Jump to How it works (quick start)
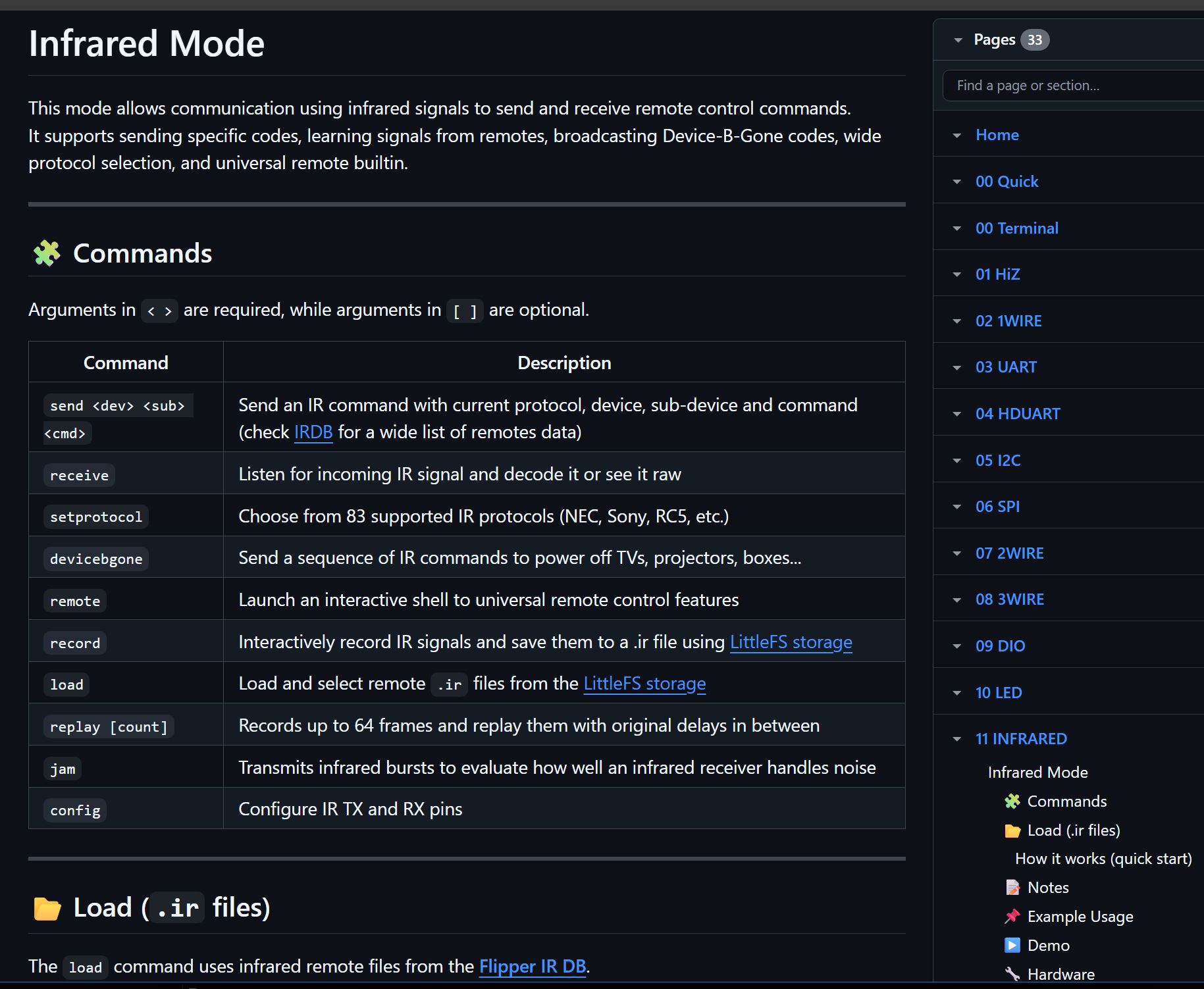Screen dimensions: 1204x989 click(1103, 859)
